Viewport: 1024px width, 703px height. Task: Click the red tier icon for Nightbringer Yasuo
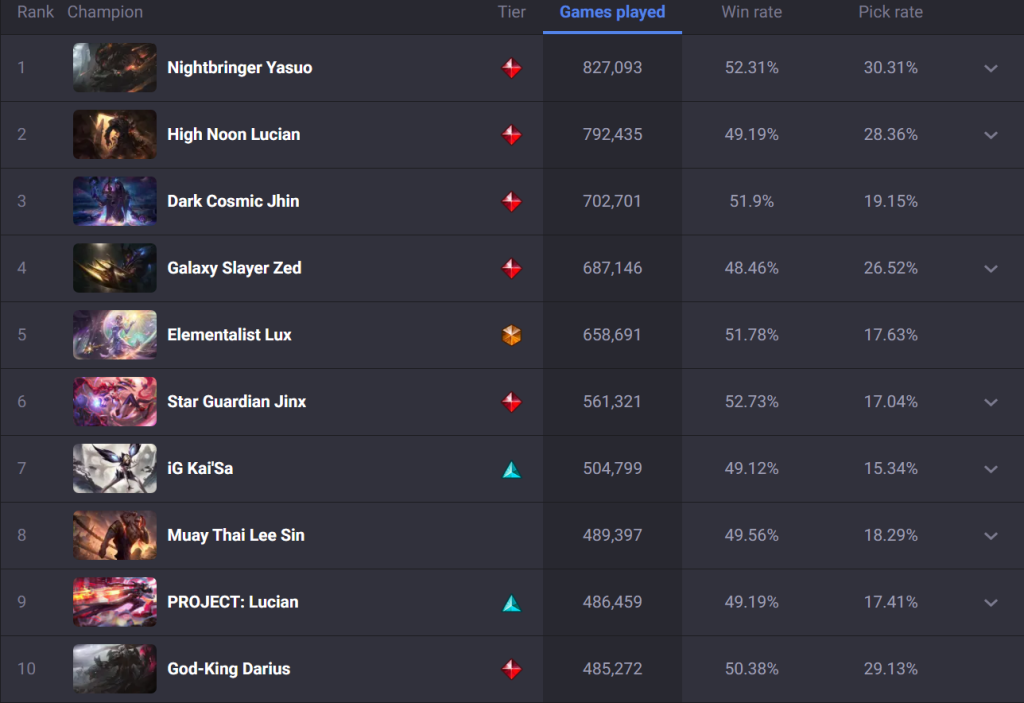[x=511, y=68]
